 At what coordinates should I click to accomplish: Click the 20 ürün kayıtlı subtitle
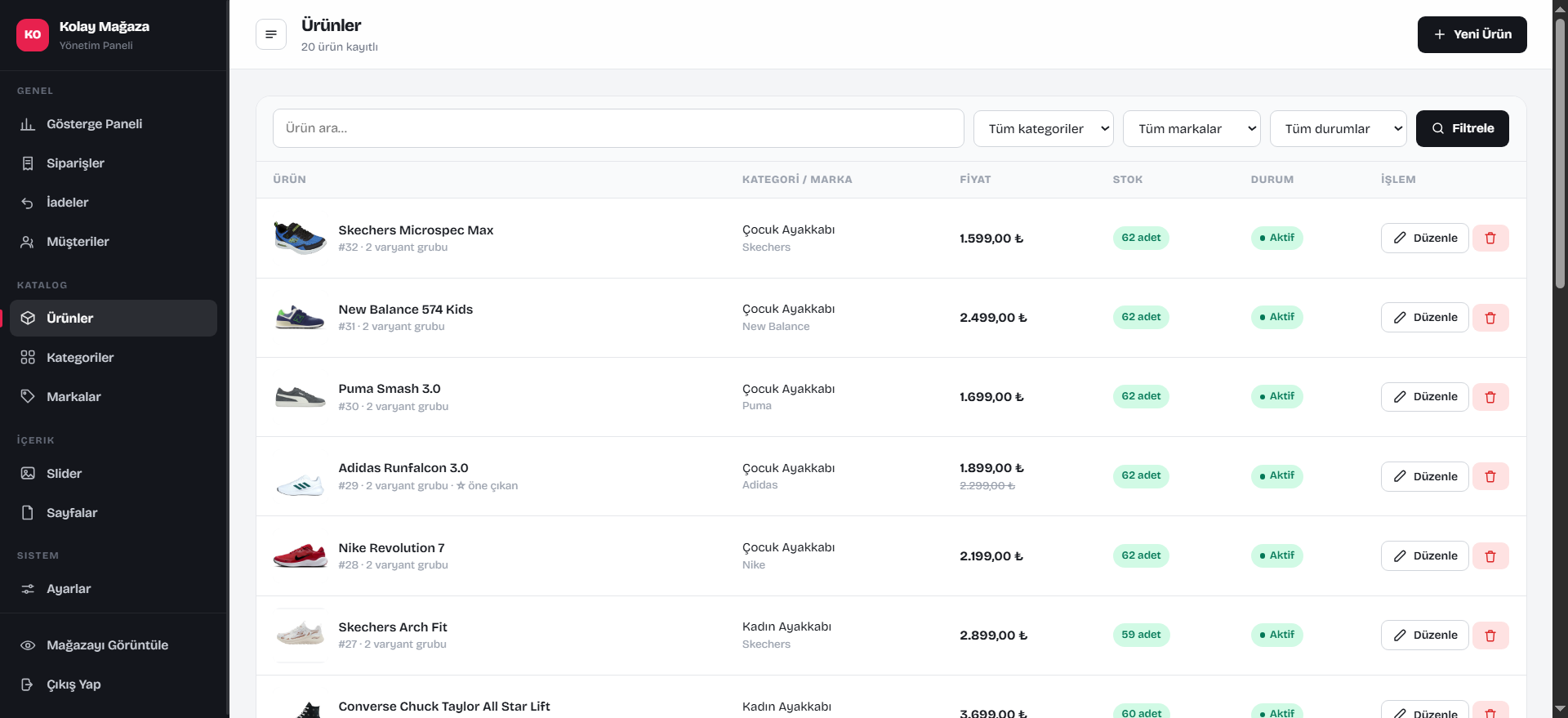click(x=340, y=47)
